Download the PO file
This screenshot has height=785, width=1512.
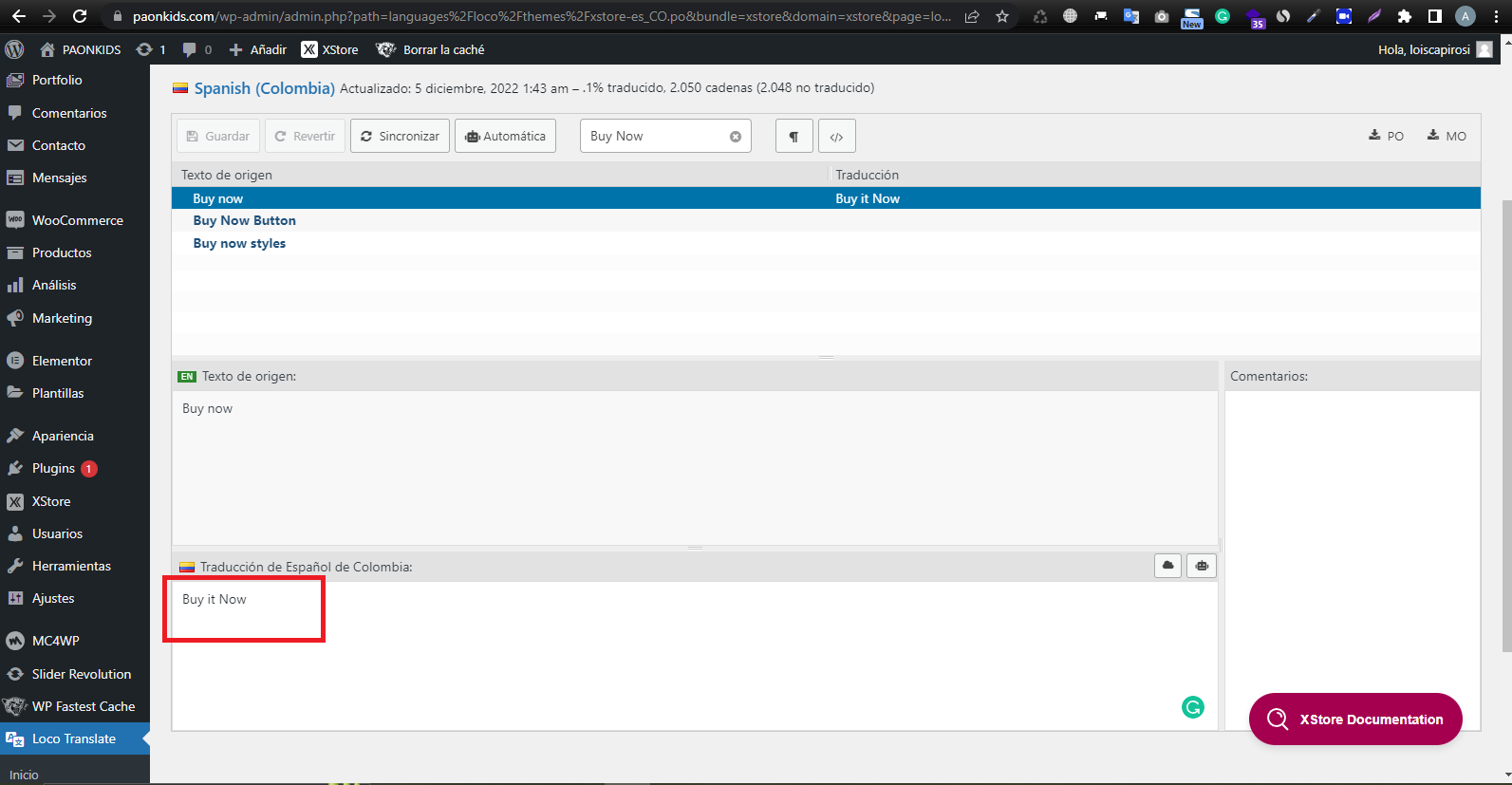(x=1386, y=136)
